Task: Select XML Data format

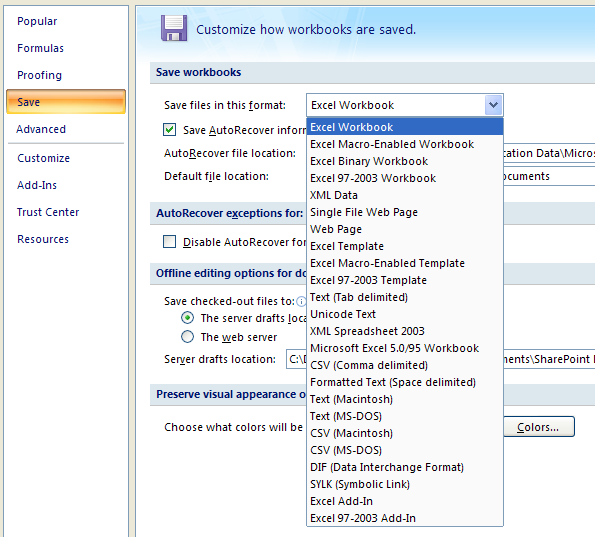Action: tap(405, 195)
